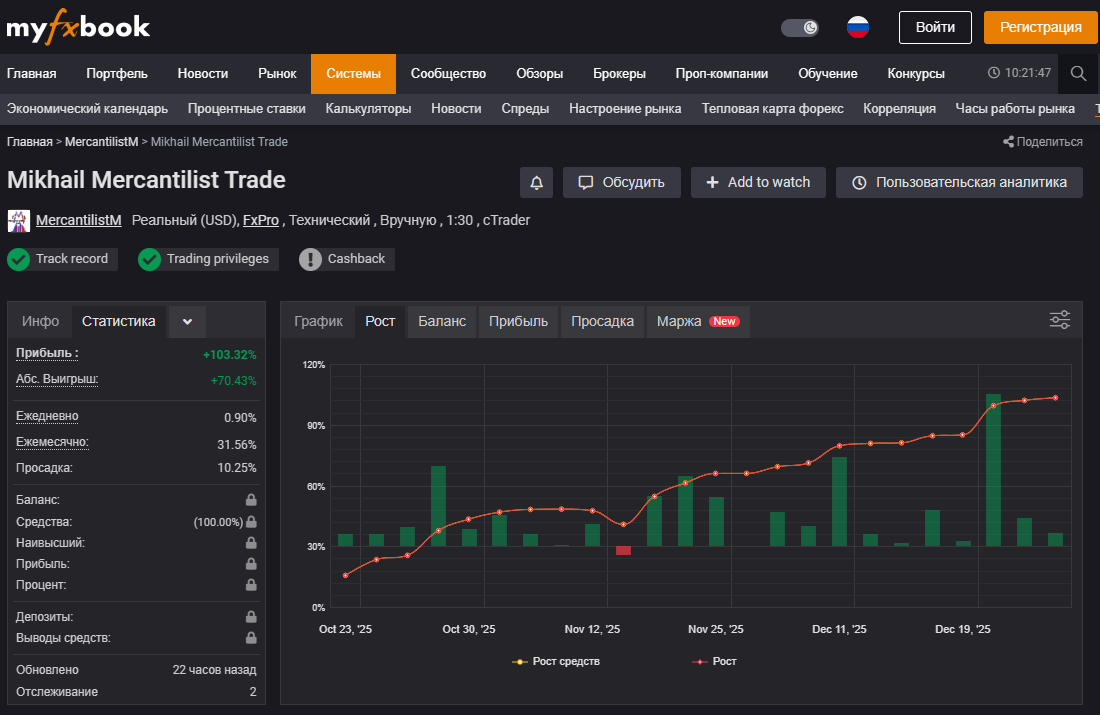Open the FxPro broker link
The image size is (1100, 715).
pyautogui.click(x=260, y=220)
